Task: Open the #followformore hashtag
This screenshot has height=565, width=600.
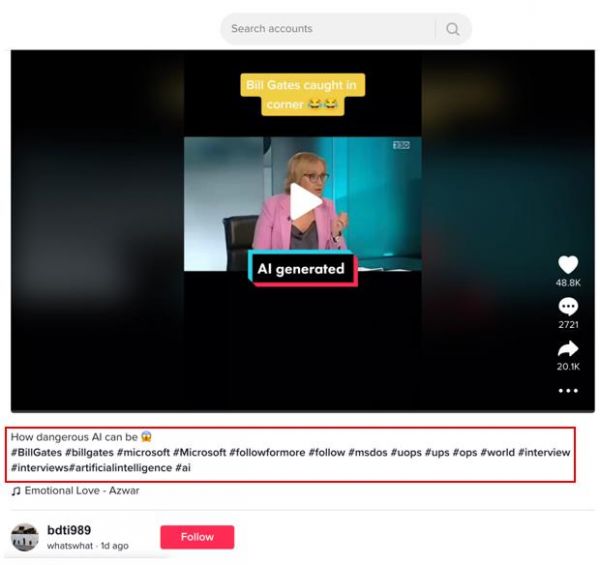Action: [x=267, y=453]
